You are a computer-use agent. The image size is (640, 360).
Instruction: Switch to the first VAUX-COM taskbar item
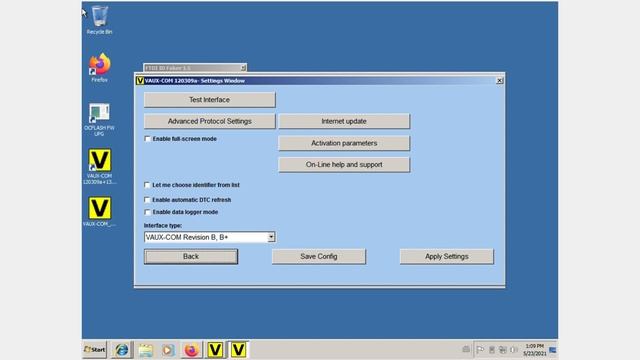215,350
